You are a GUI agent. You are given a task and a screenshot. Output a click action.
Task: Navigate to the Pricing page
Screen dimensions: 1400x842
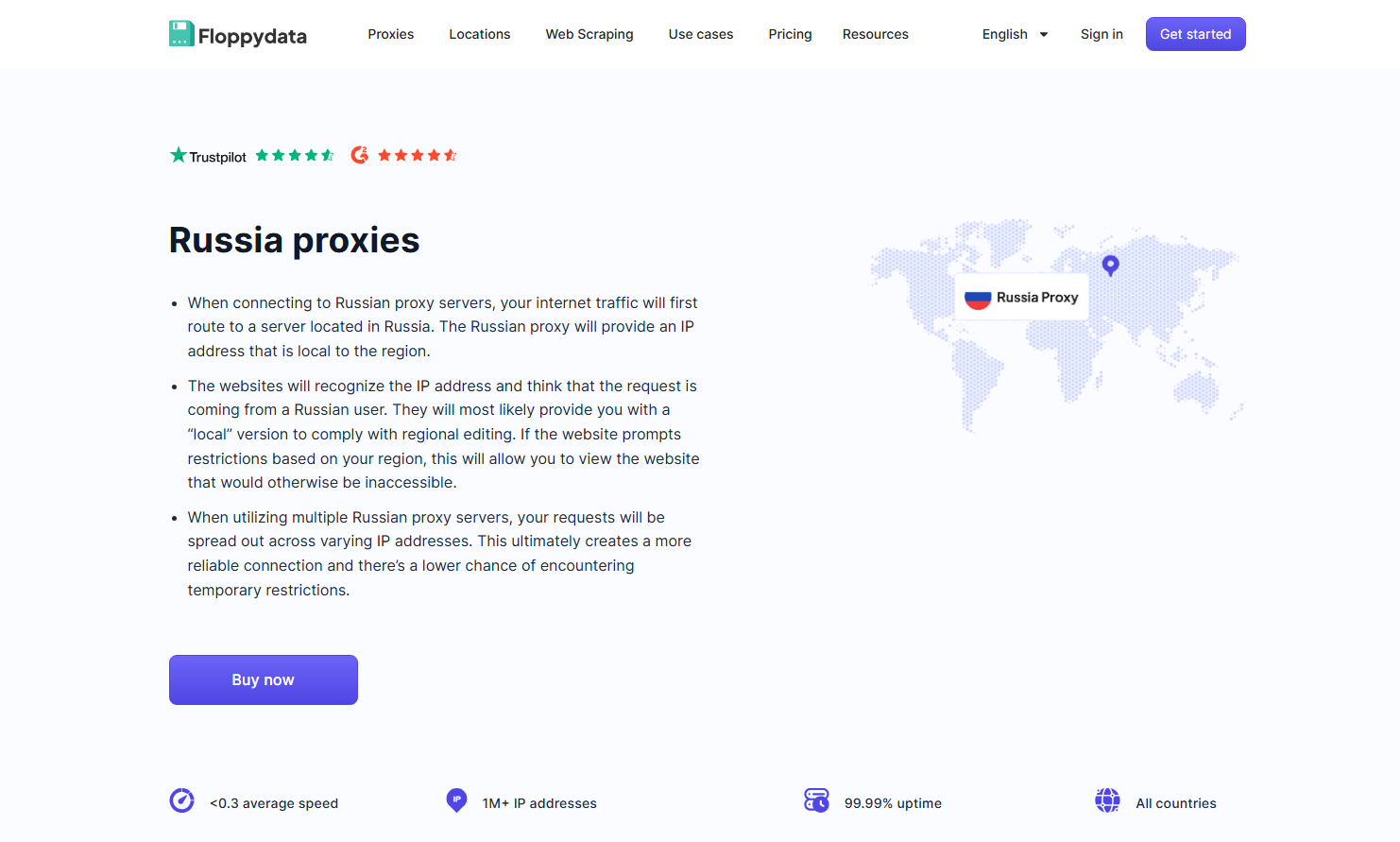pos(790,34)
